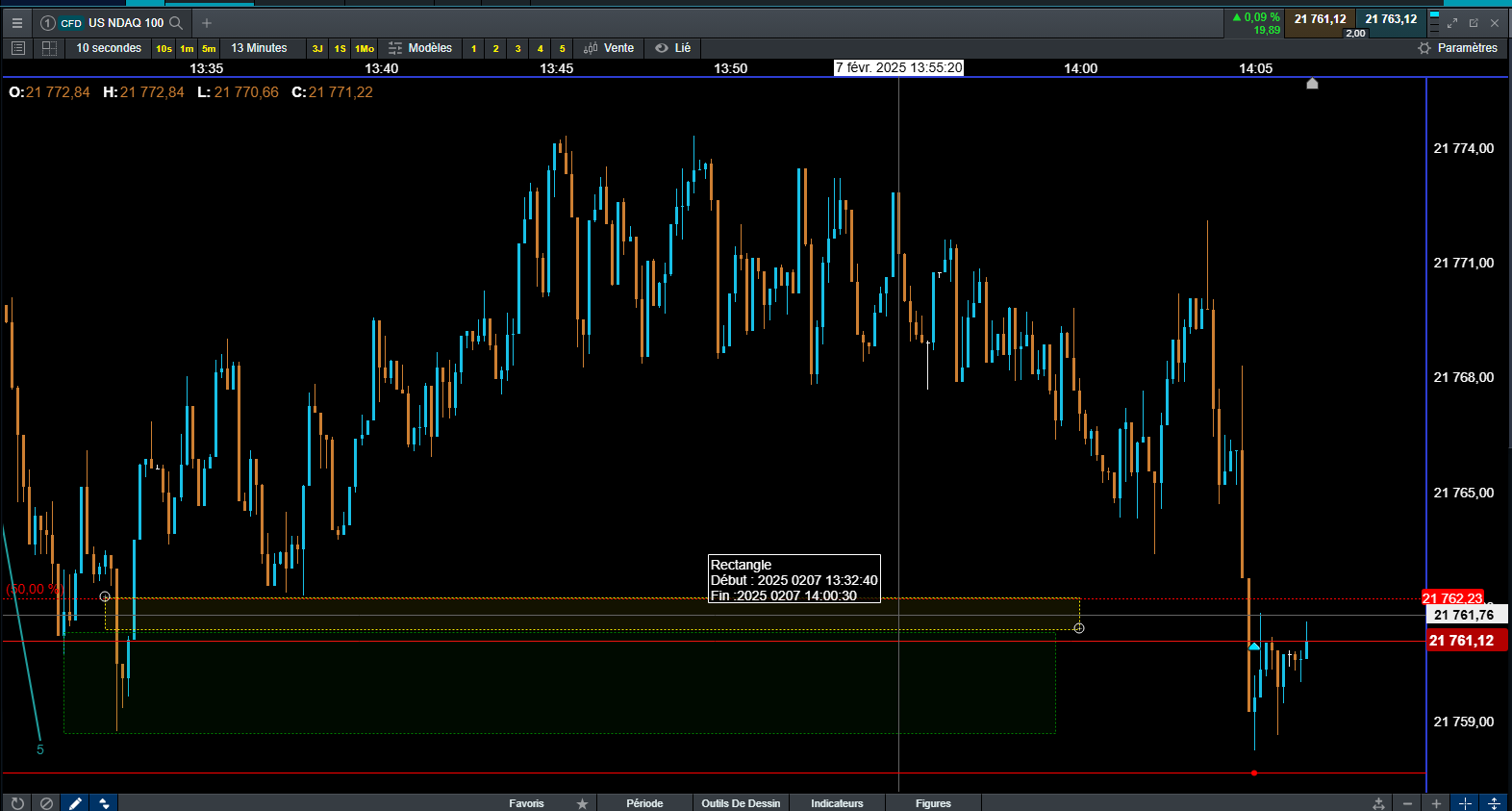This screenshot has height=811, width=1512.
Task: Open the Indicateurs tab
Action: point(837,803)
